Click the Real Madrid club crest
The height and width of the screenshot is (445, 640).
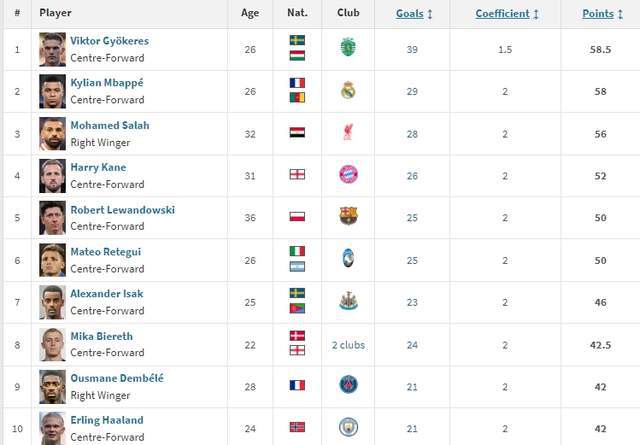pos(348,90)
